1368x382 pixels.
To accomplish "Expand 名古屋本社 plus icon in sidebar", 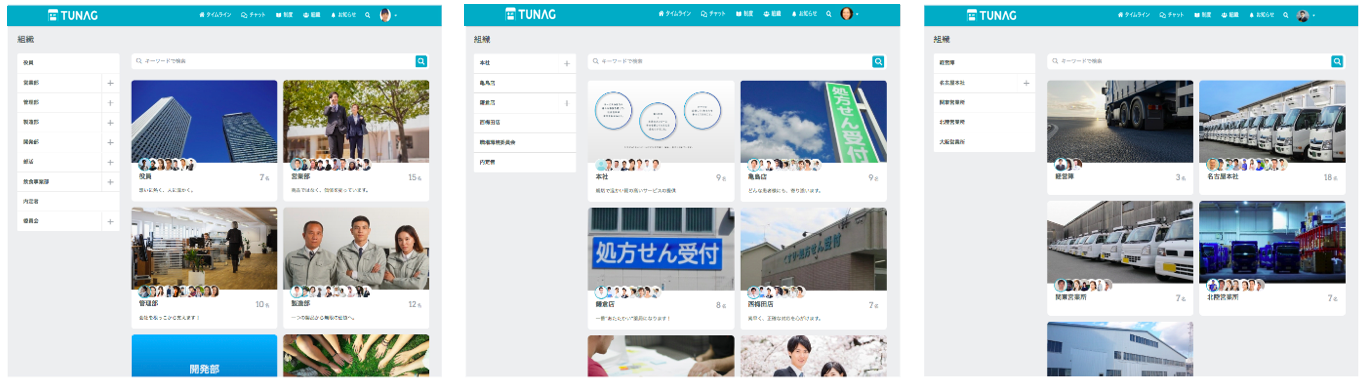I will point(1026,83).
